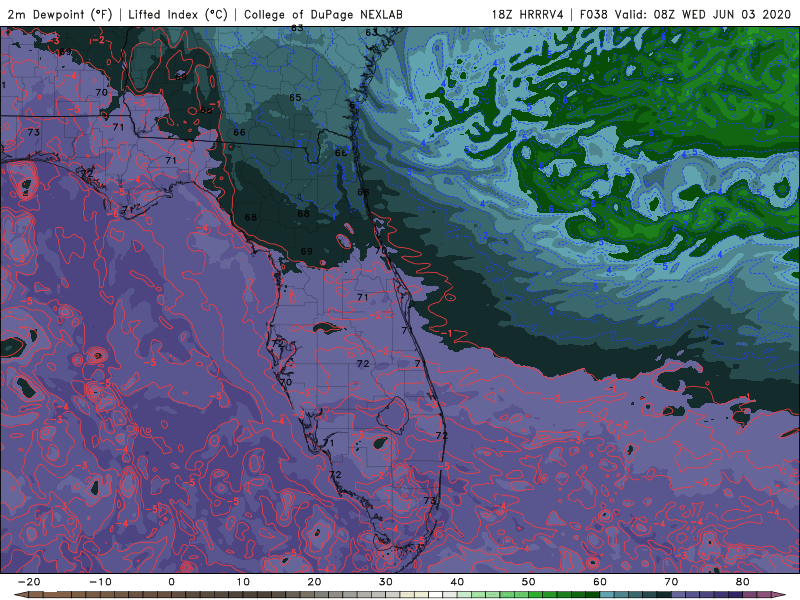Click the 'F038 Valid: 08Z WED JUN 03 2020' text

(685, 14)
